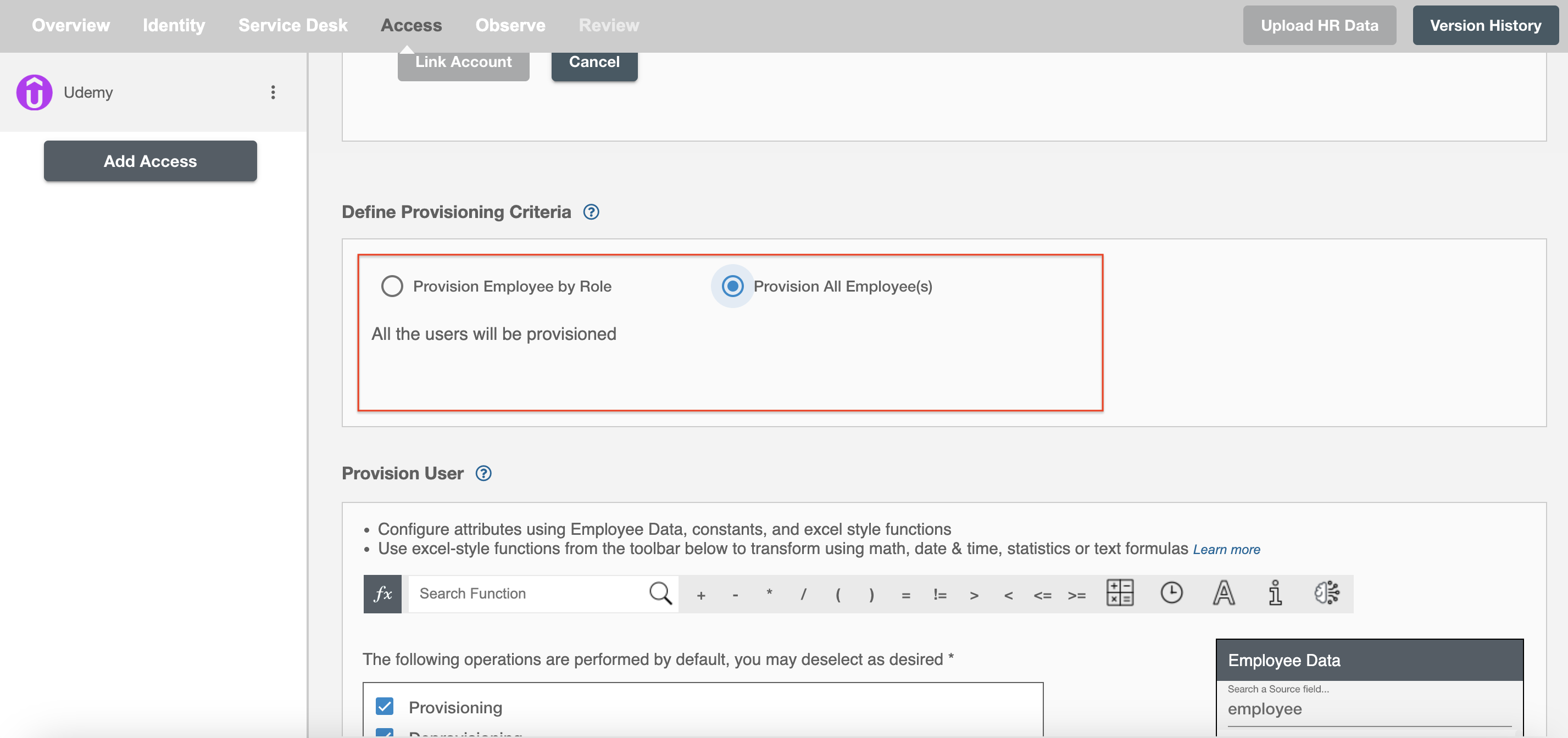
Task: Switch to the Observe tab
Action: [510, 25]
